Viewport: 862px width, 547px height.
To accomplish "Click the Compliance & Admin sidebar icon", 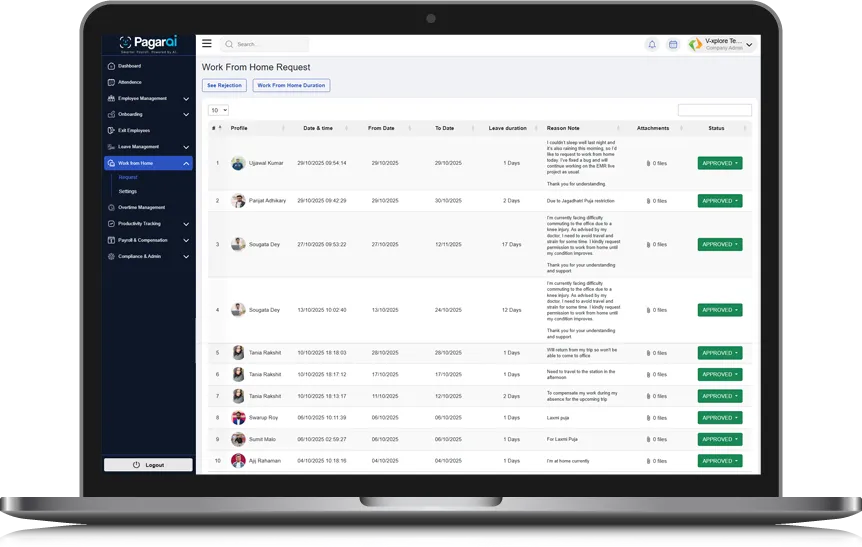I will point(111,256).
